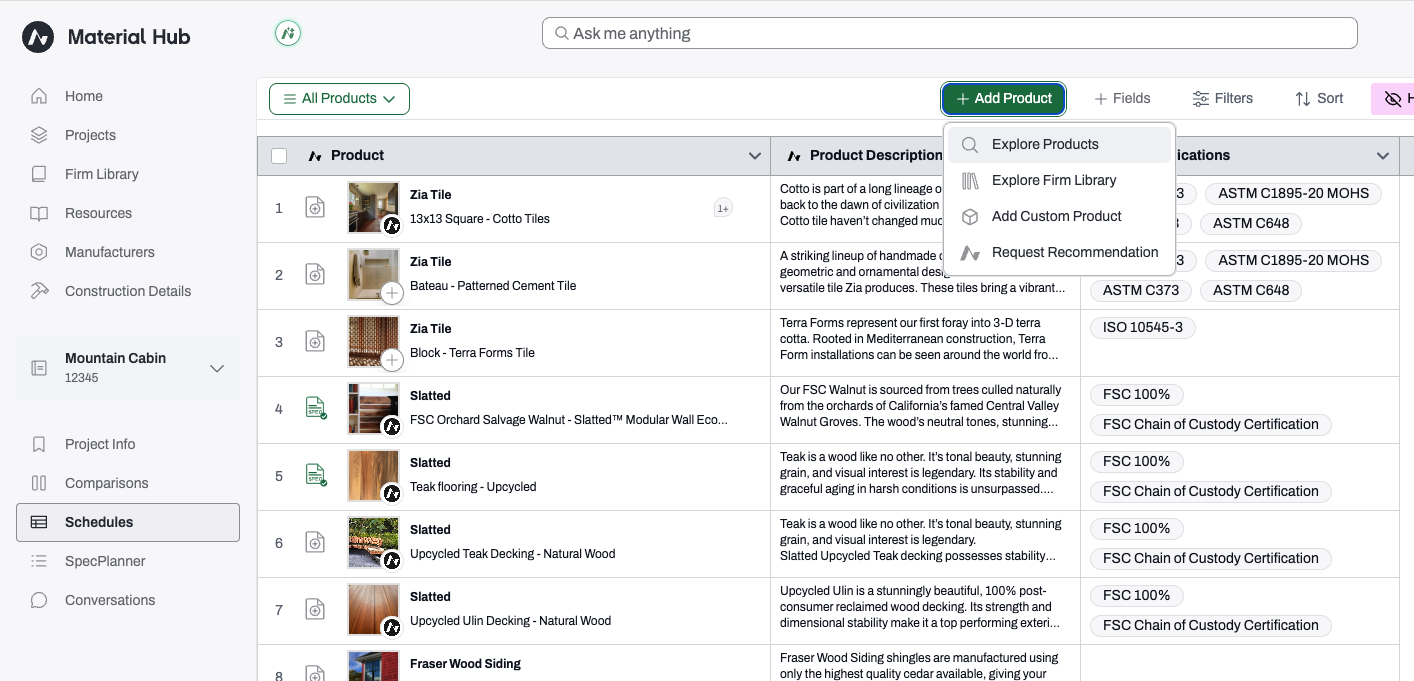Click green spec document icon in row 4

315,408
